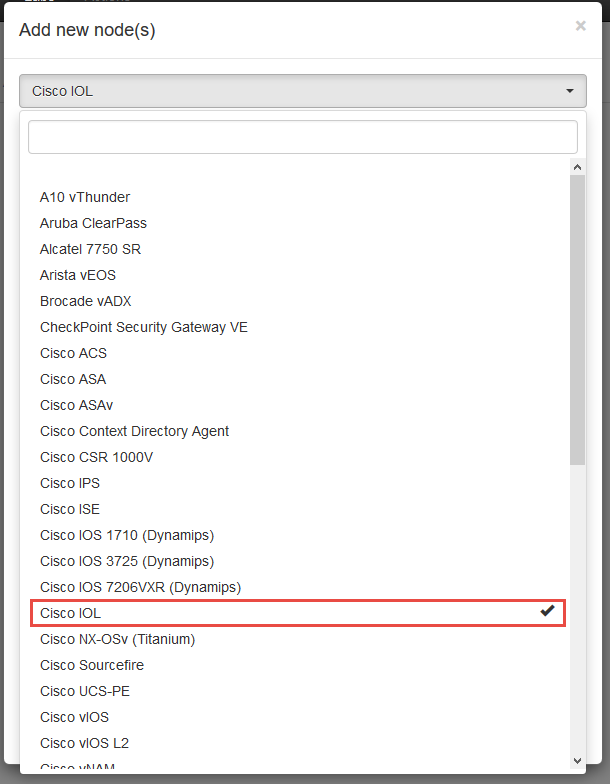Choose Alcatel 7750 SR
Image resolution: width=610 pixels, height=784 pixels.
[298, 249]
